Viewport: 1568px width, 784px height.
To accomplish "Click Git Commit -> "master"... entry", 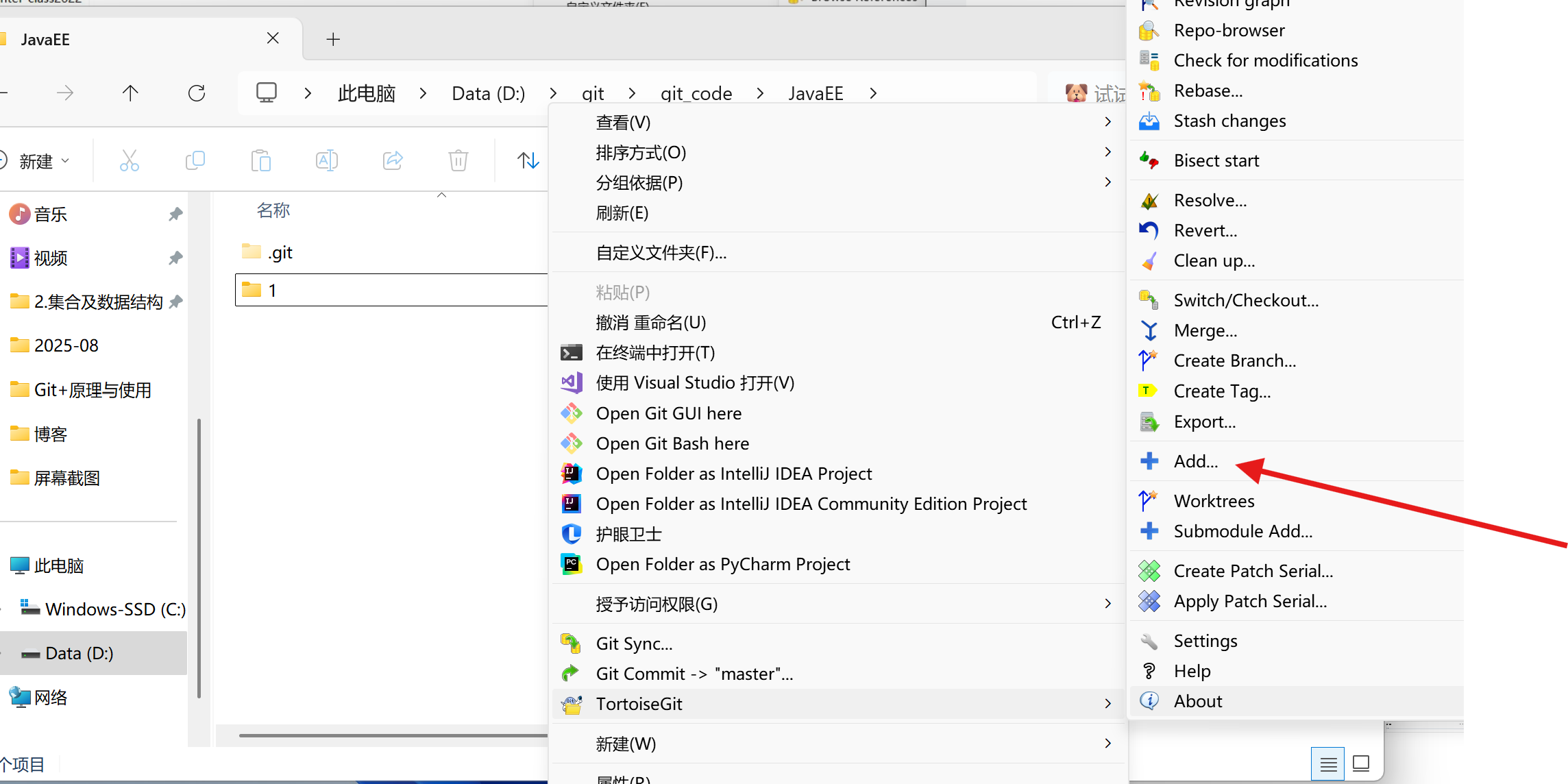I will (694, 674).
